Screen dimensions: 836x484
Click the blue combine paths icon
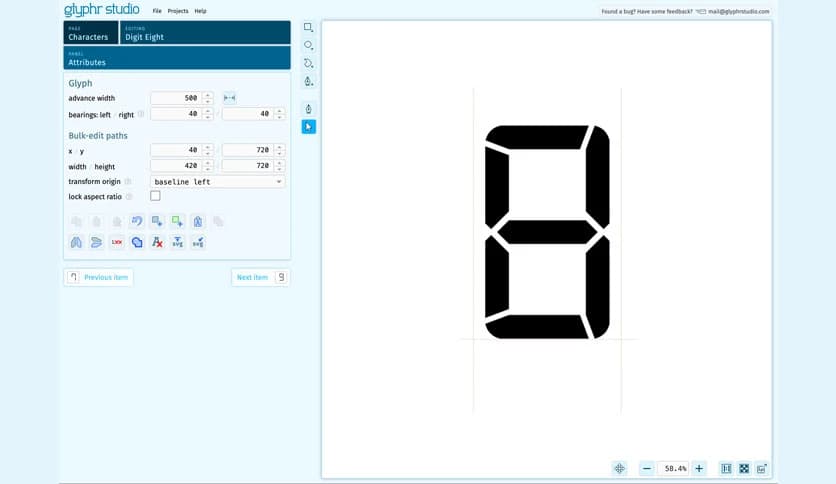click(x=137, y=243)
